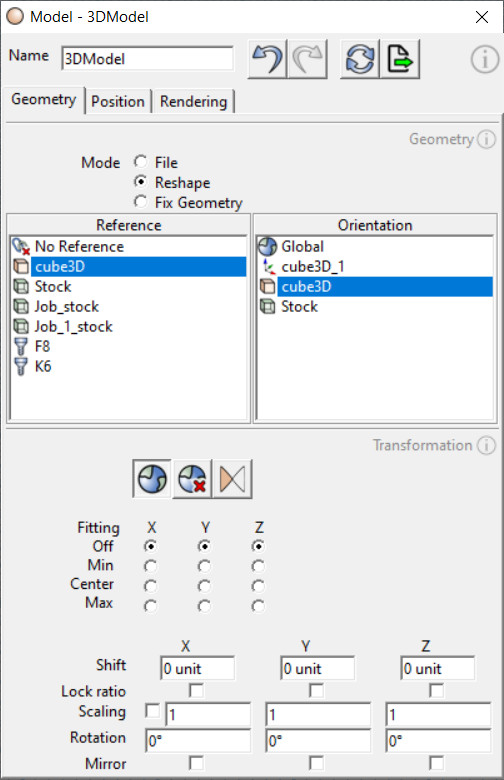Click the Shift X input field

point(198,668)
